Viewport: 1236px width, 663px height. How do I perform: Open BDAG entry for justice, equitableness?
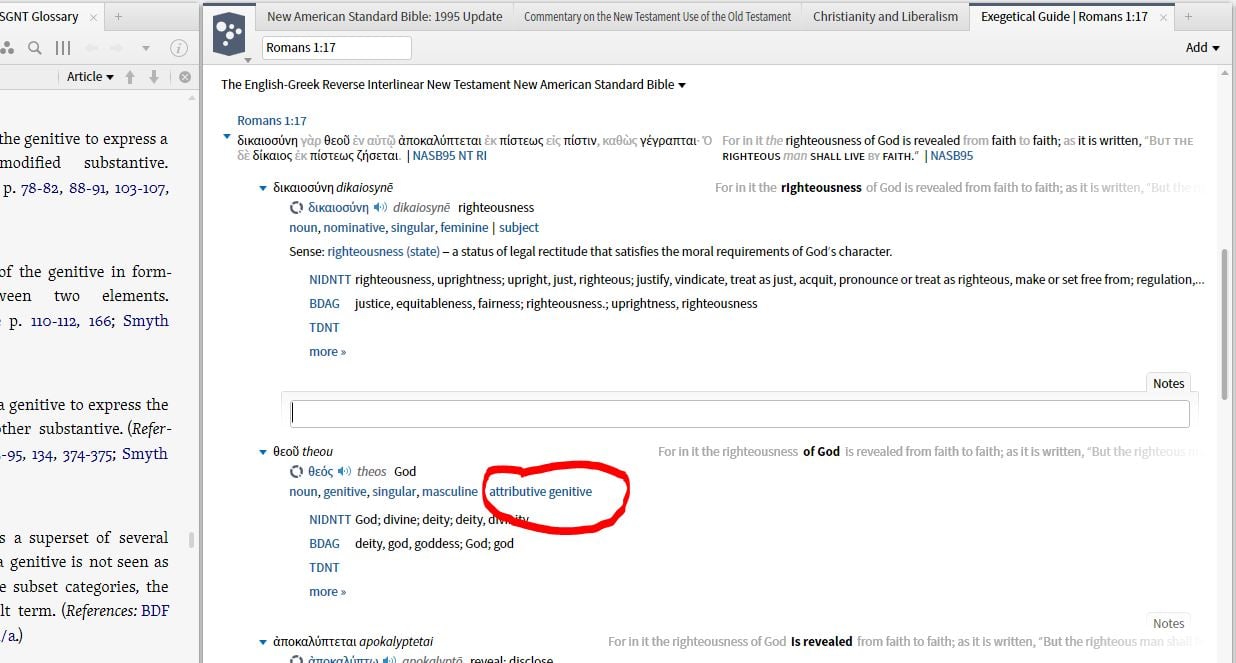pos(325,304)
